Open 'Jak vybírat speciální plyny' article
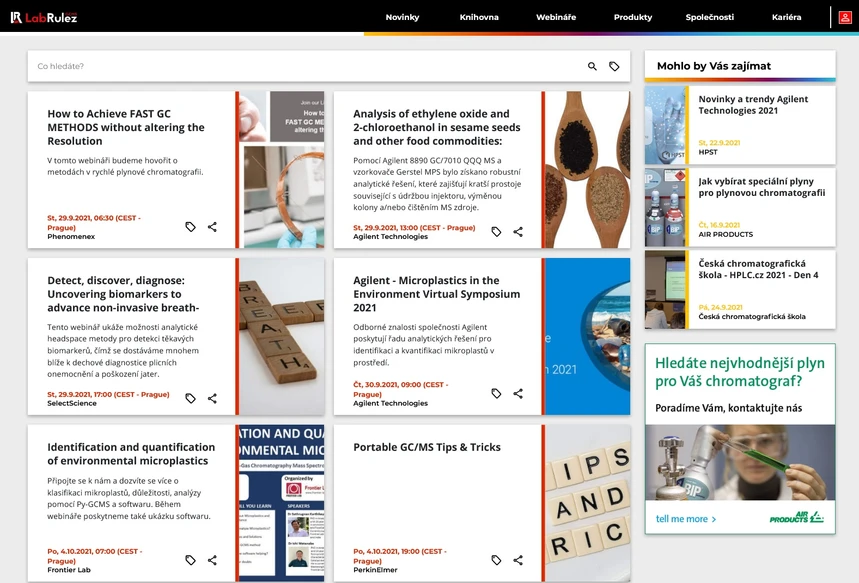The height and width of the screenshot is (583, 859). pyautogui.click(x=761, y=187)
